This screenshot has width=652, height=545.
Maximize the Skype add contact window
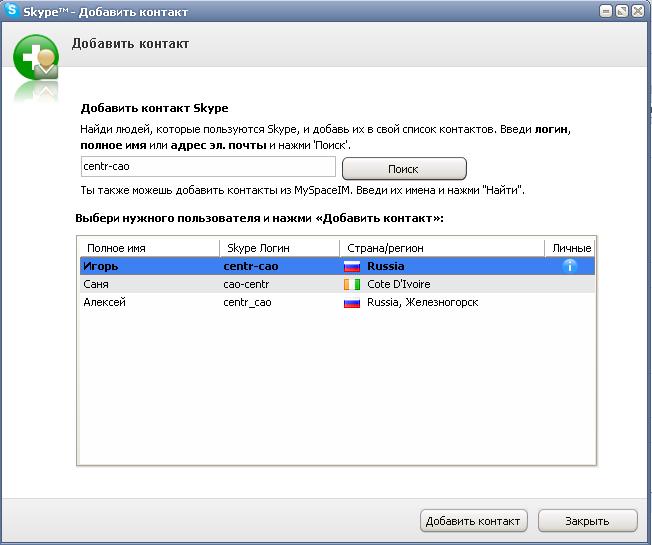tap(622, 11)
